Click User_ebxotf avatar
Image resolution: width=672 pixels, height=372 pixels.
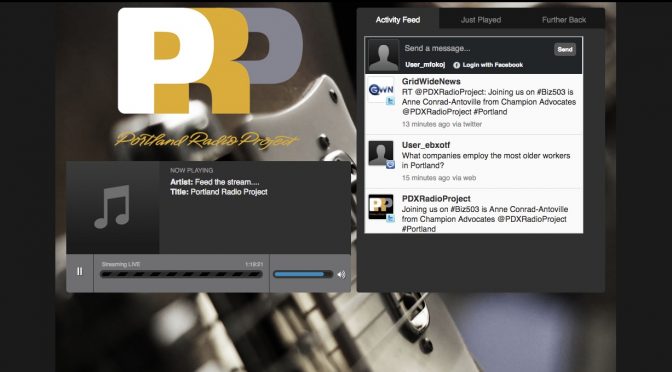[x=381, y=153]
